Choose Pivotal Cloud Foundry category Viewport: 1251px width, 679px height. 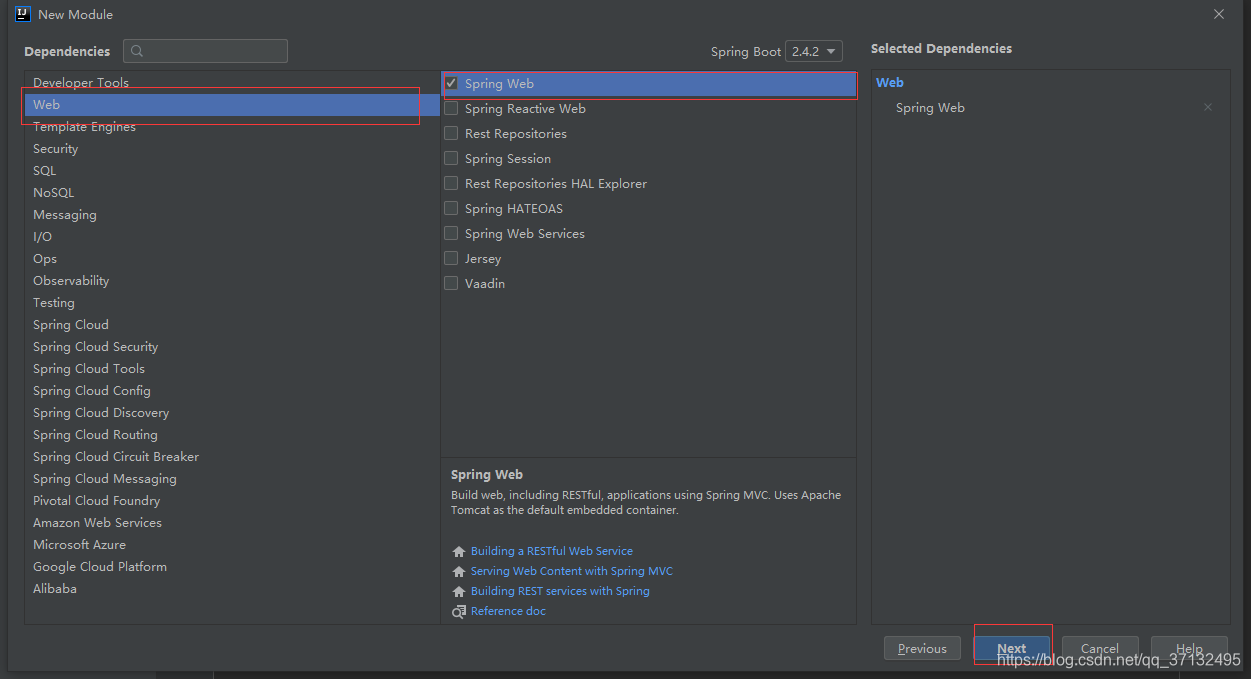point(232,501)
